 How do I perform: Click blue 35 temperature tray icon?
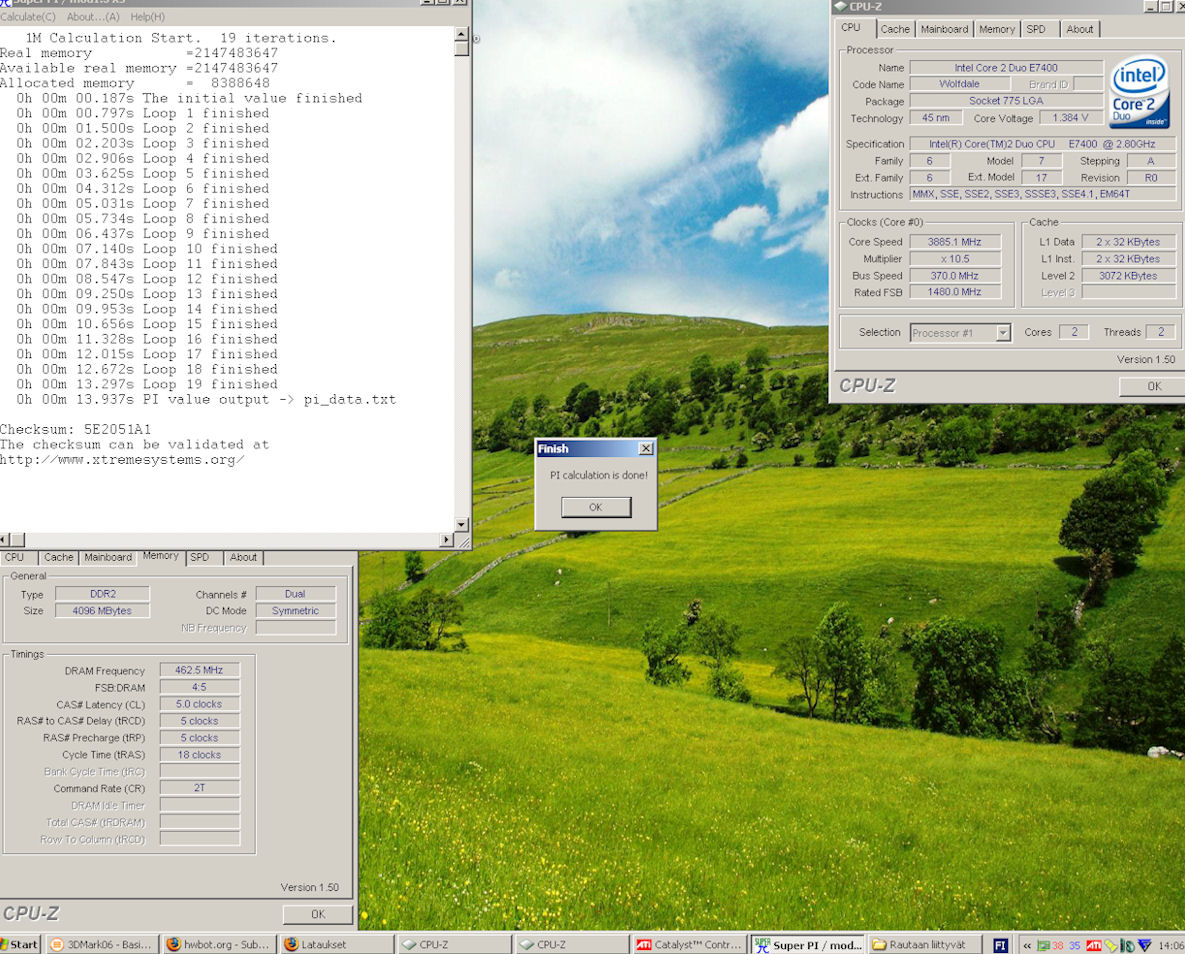coord(1074,945)
